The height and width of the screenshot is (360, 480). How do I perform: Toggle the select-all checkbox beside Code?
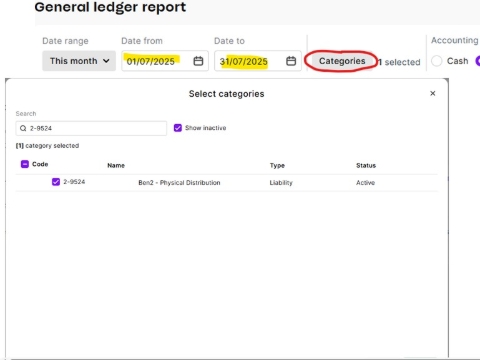point(25,164)
